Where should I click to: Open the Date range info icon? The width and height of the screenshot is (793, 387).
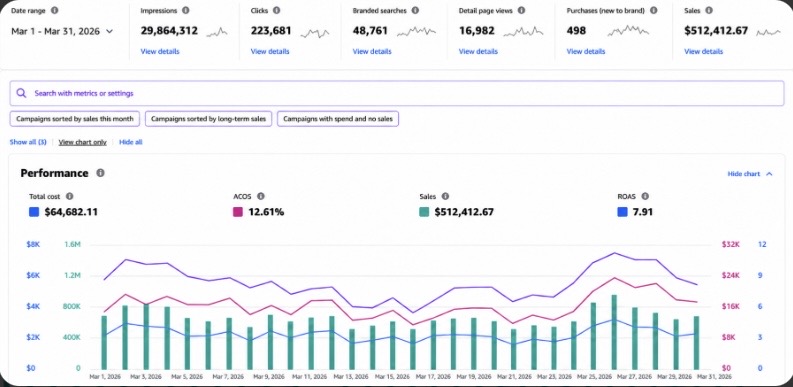point(55,10)
